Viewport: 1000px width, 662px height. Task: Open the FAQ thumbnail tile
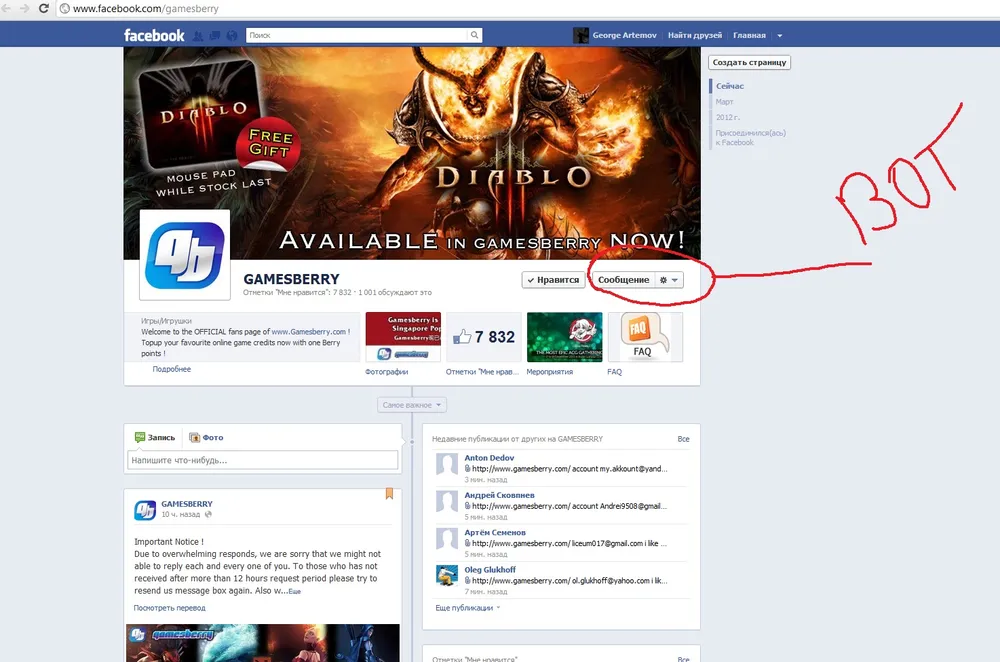(644, 337)
